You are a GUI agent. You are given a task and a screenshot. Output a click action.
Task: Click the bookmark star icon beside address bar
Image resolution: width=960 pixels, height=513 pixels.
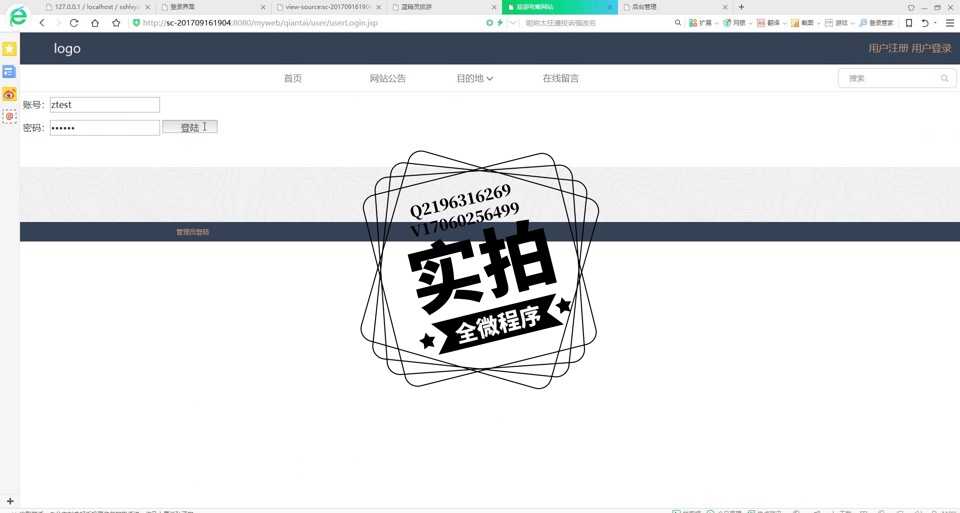click(116, 23)
